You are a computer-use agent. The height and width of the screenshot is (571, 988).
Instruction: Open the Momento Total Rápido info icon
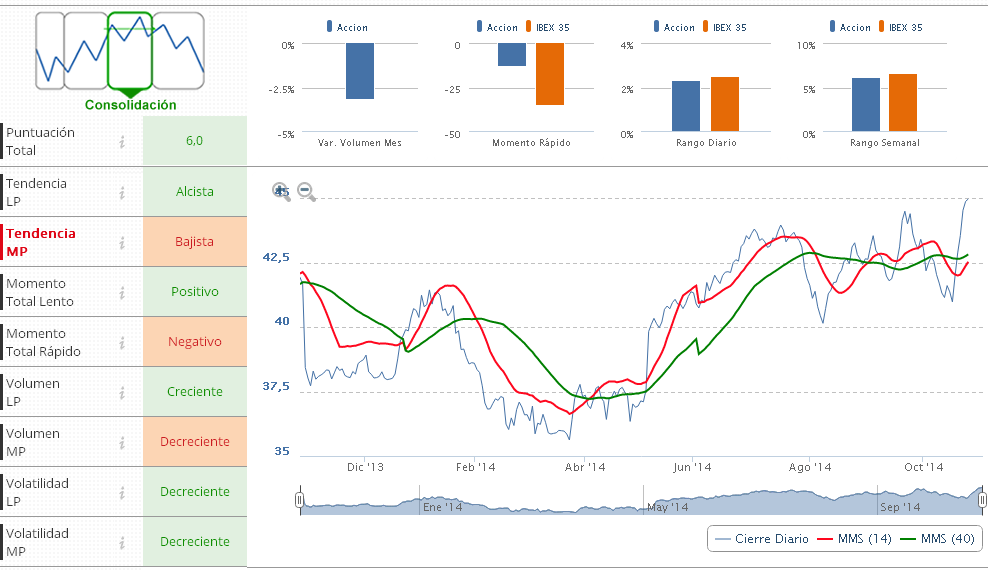coord(122,342)
